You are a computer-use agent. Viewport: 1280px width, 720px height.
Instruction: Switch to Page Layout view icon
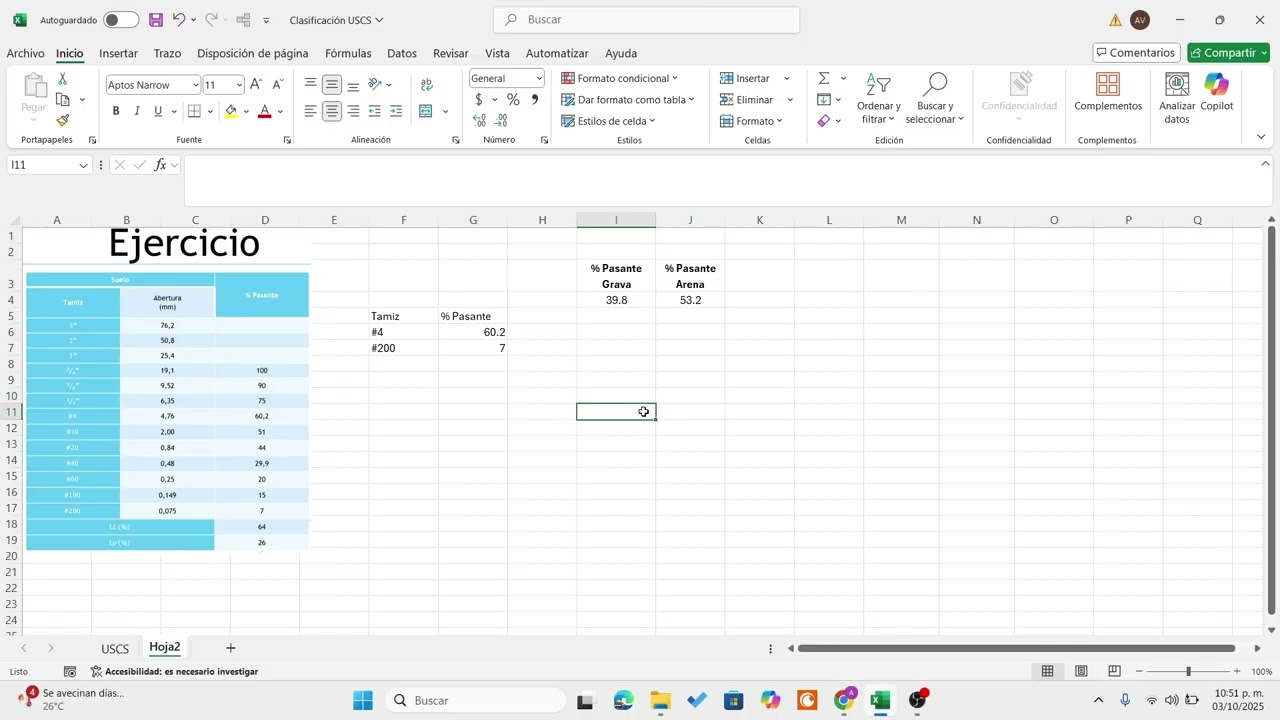tap(1081, 671)
